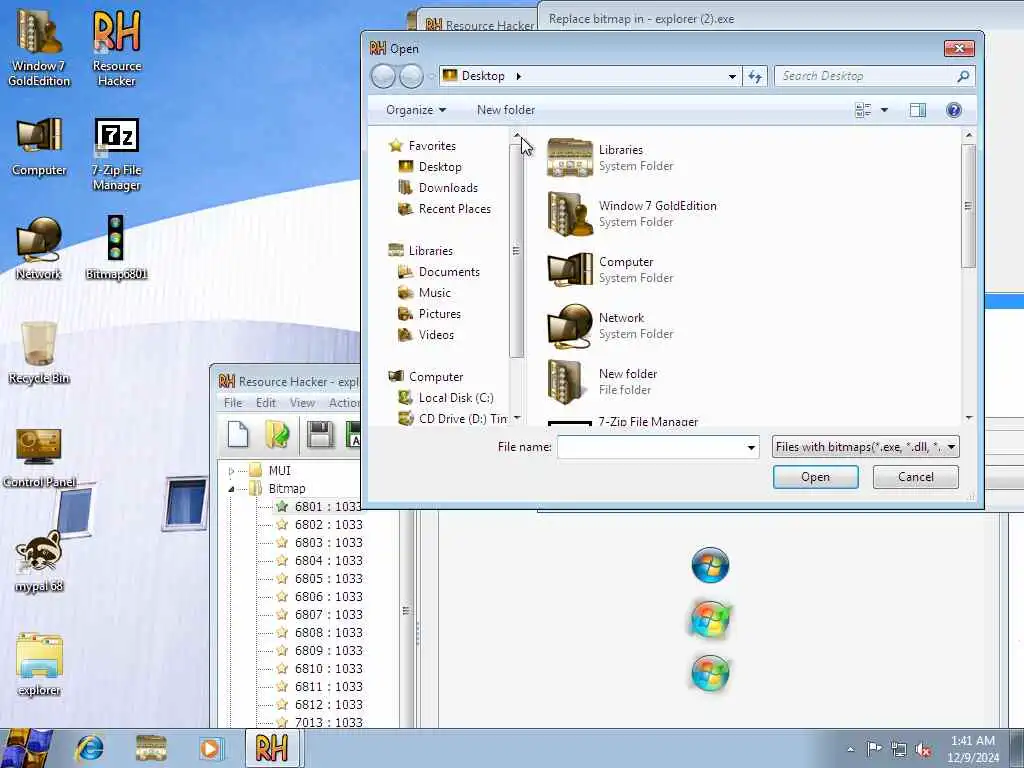
Task: Click Action Center flag in tray
Action: [874, 748]
